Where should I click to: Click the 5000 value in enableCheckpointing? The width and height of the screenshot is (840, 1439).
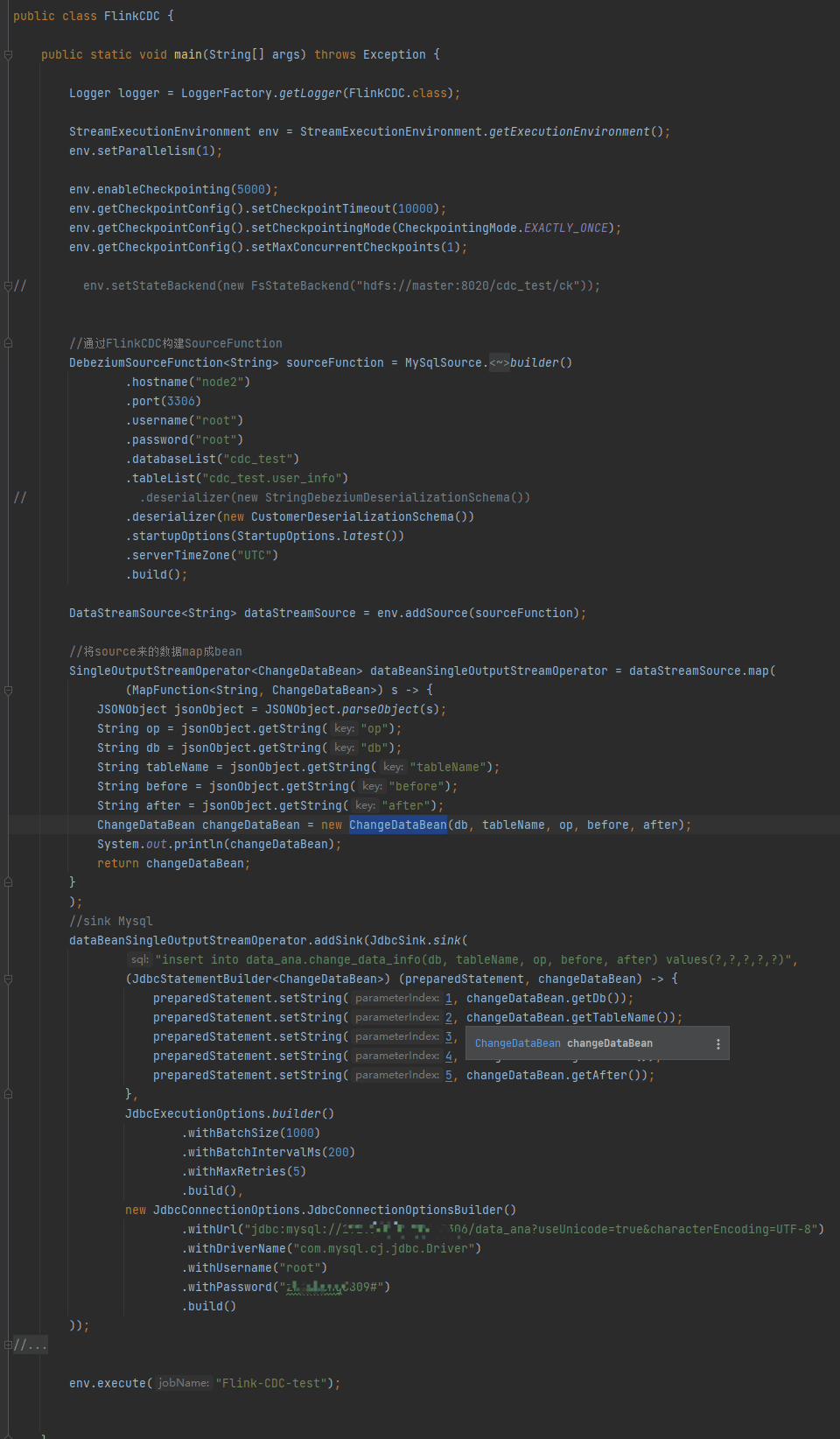pyautogui.click(x=251, y=189)
